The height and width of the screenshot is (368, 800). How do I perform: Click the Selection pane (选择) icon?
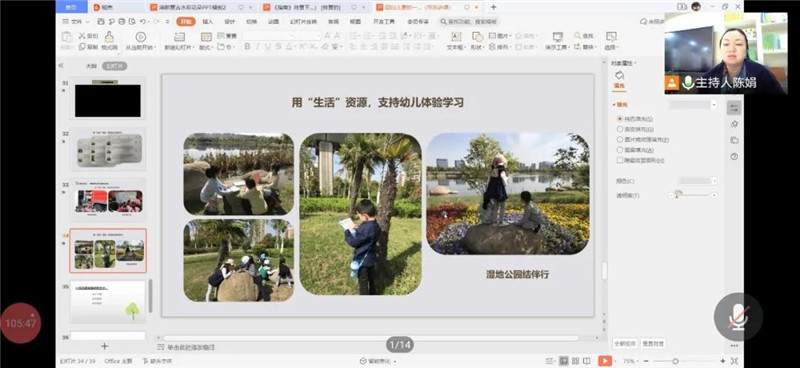tap(611, 37)
